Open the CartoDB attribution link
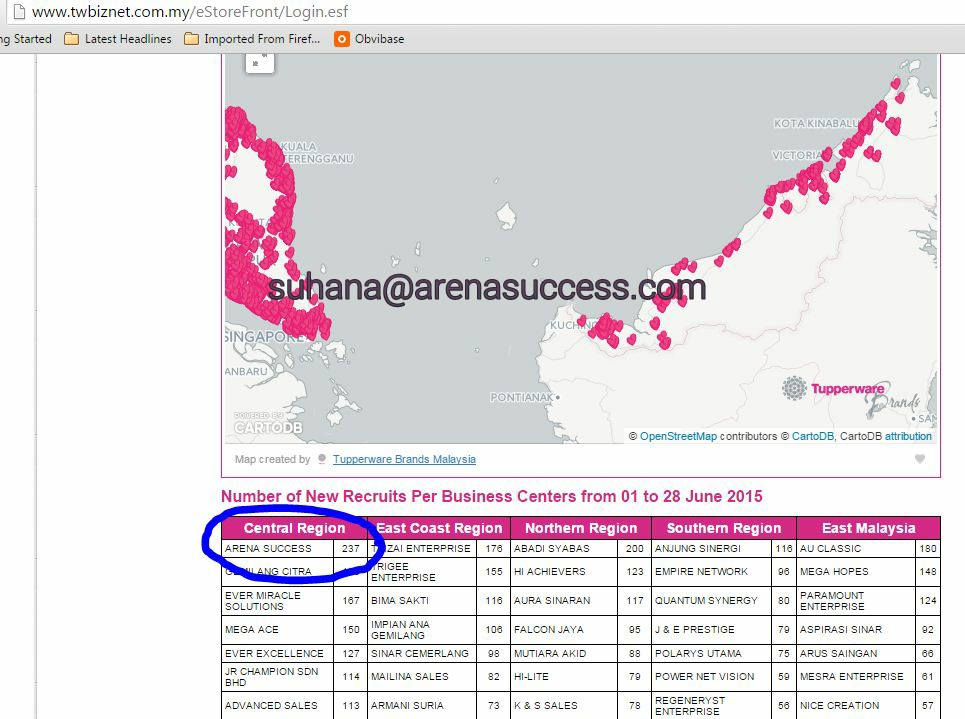965x719 pixels. (x=812, y=436)
